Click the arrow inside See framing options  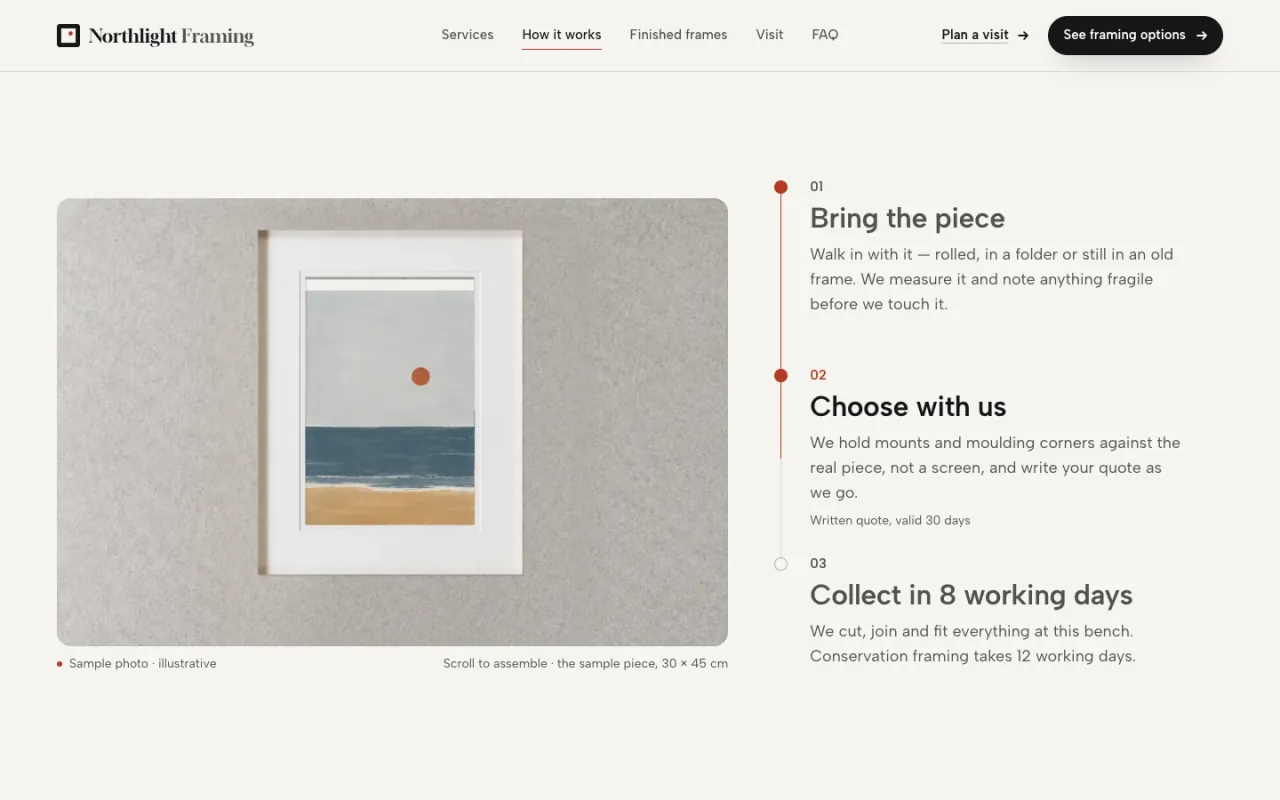(1202, 35)
